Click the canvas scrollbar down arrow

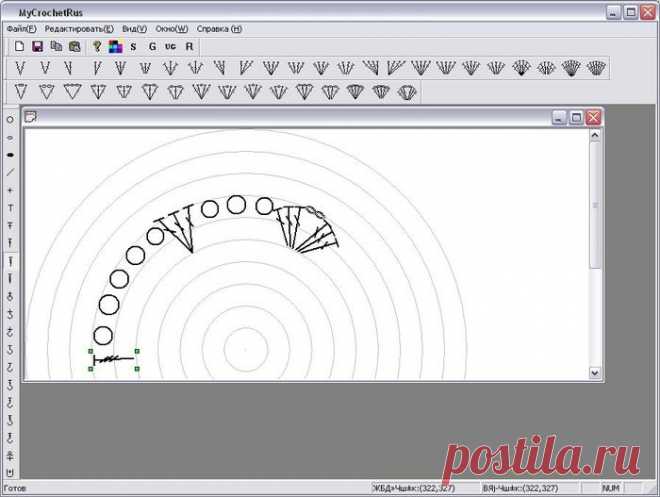point(594,372)
